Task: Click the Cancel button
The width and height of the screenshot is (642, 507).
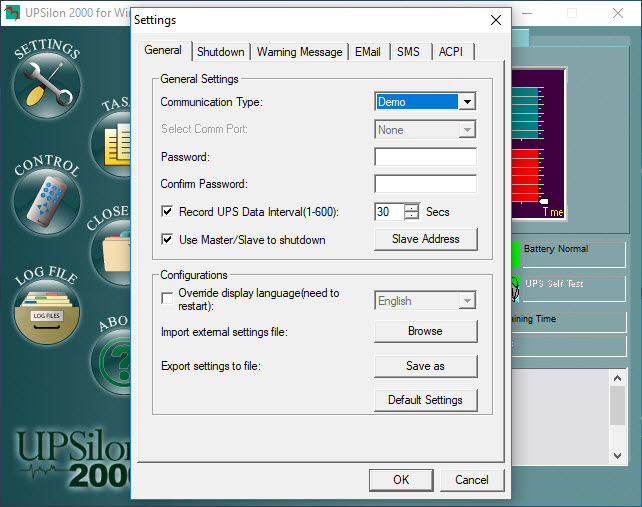Action: pyautogui.click(x=472, y=480)
